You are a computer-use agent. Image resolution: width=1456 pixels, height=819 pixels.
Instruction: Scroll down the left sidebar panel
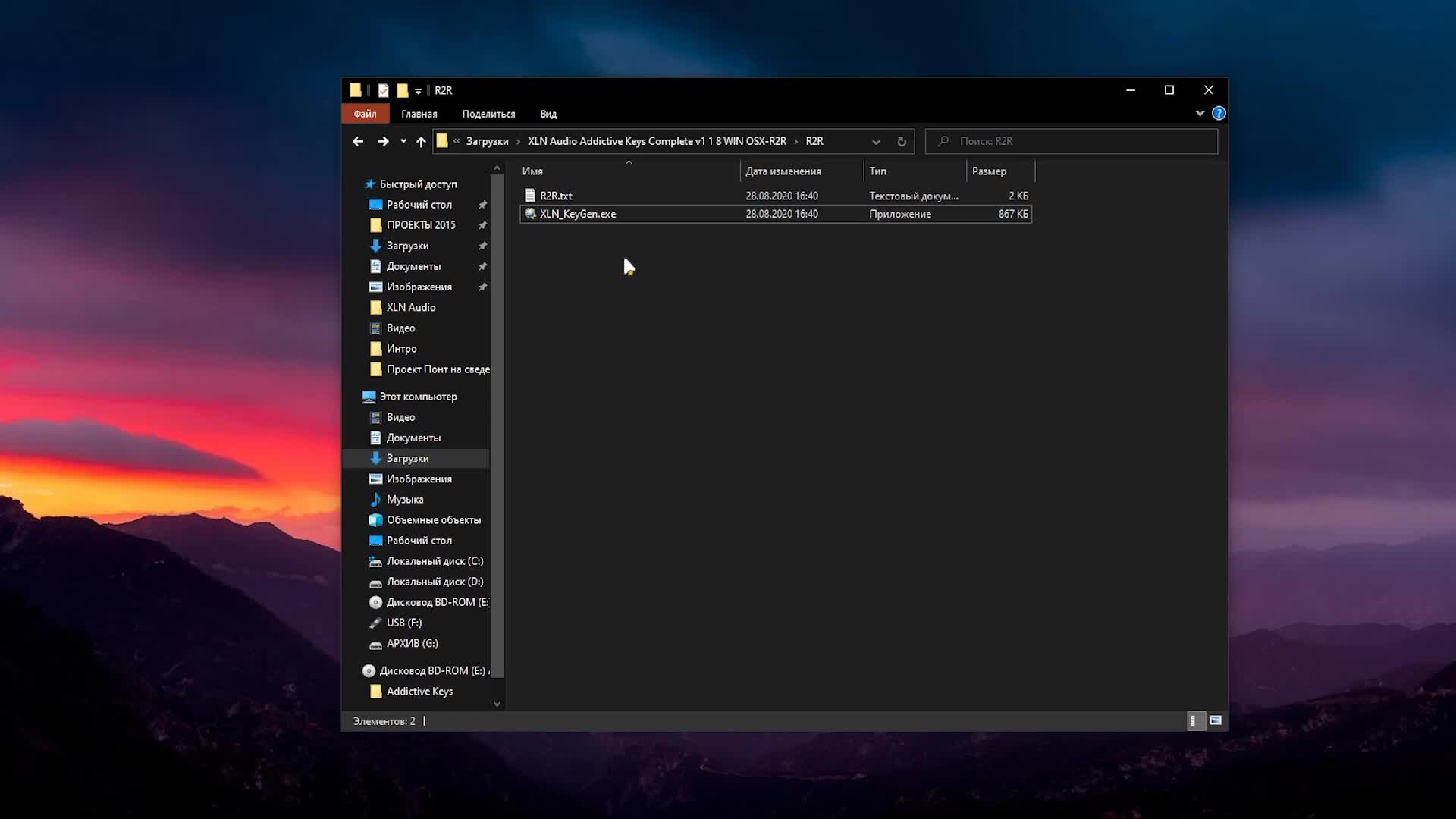point(497,703)
